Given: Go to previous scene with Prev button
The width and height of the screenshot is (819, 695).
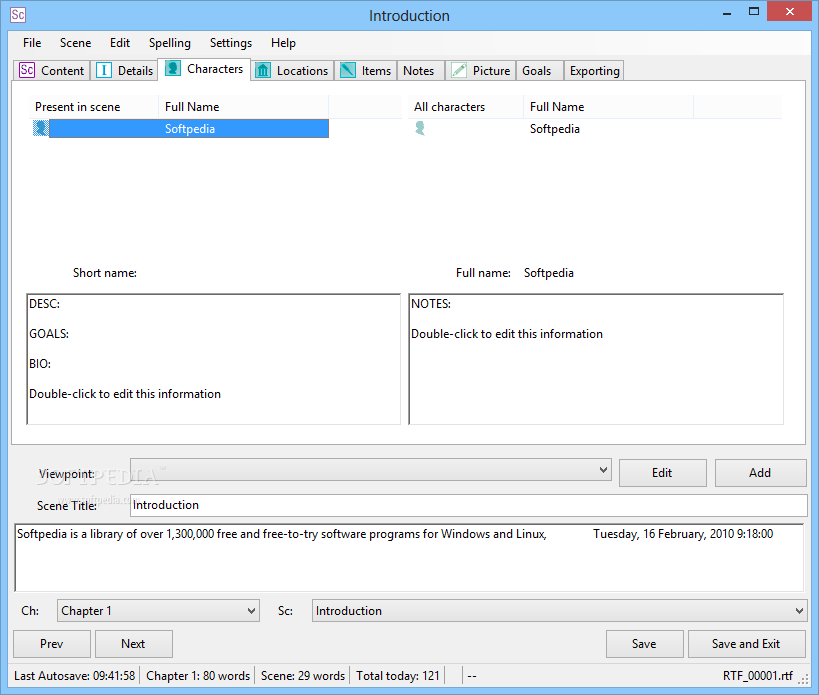Looking at the screenshot, I should [52, 644].
